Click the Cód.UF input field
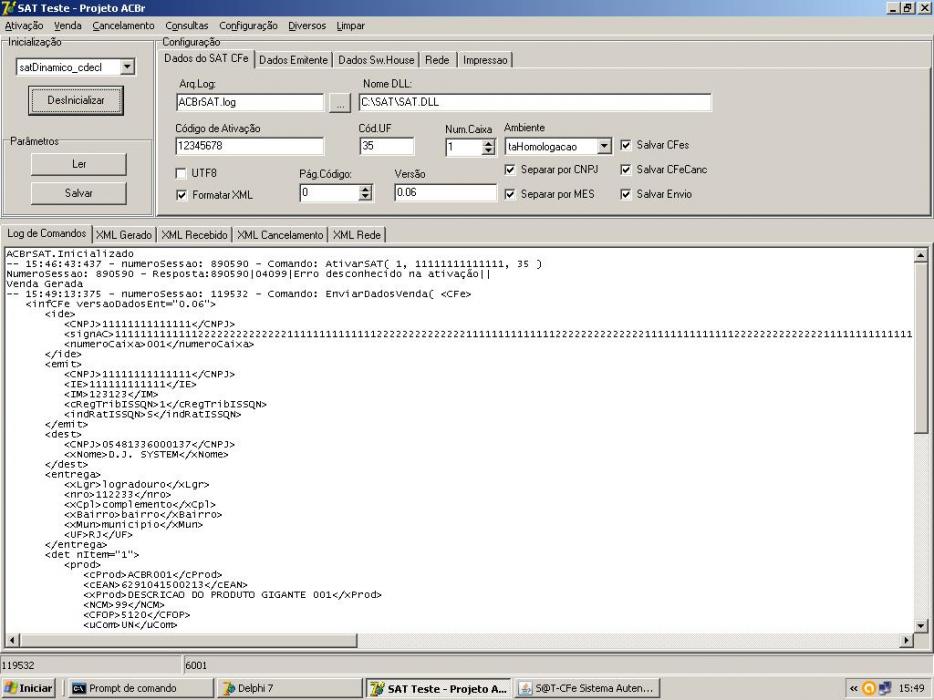934x700 pixels. point(387,146)
